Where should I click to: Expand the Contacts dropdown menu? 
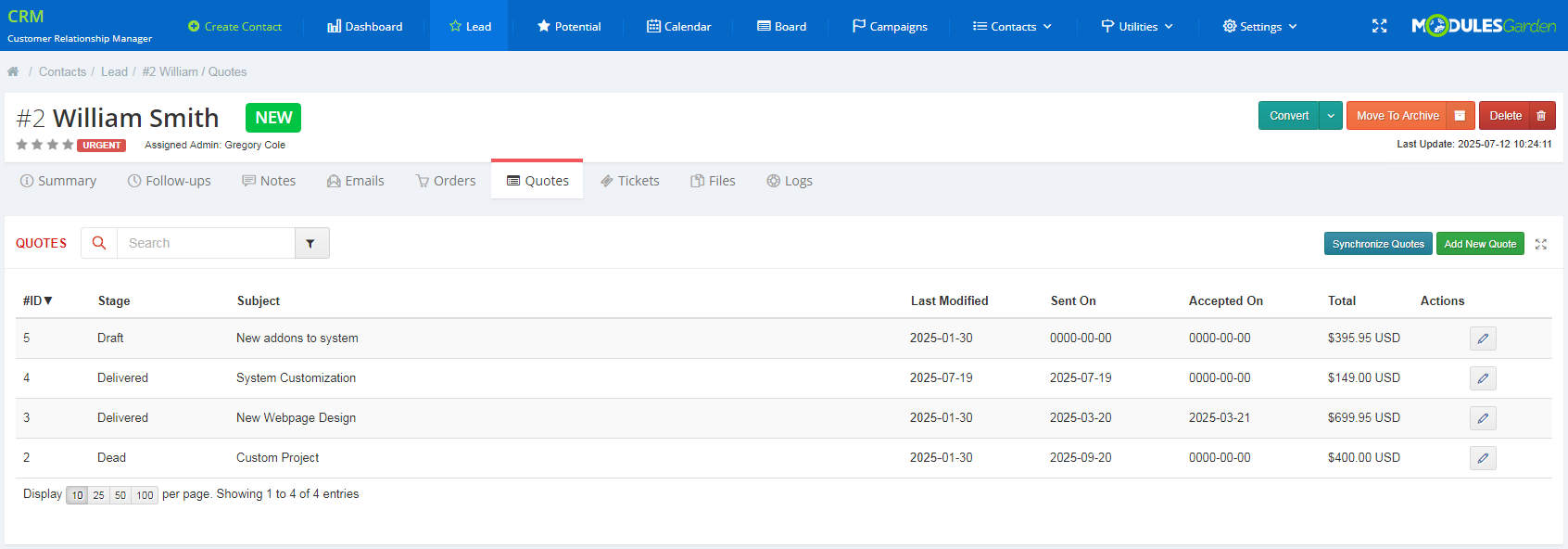1012,26
